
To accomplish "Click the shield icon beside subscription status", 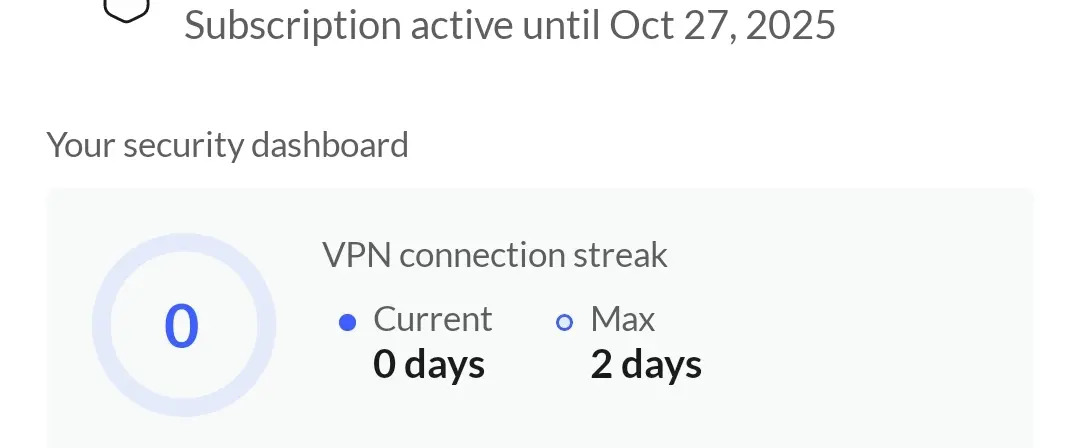I will point(126,10).
